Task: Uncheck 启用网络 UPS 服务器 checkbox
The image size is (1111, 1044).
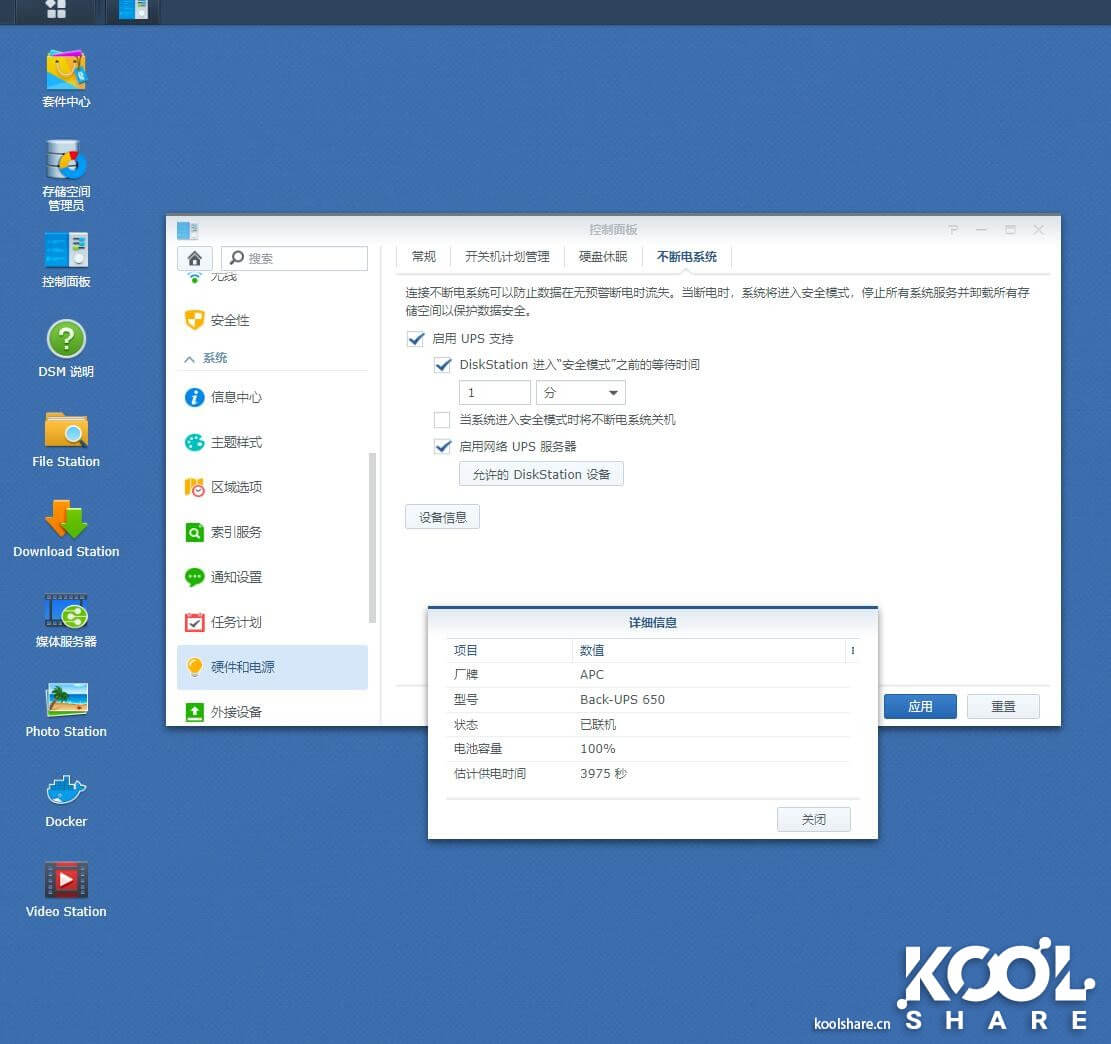Action: point(442,447)
